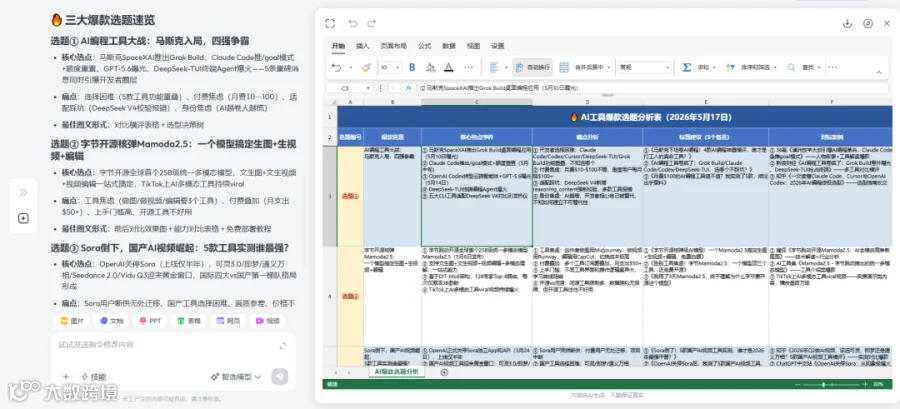Show more font options ellipsis
The image size is (900, 409).
tap(468, 67)
